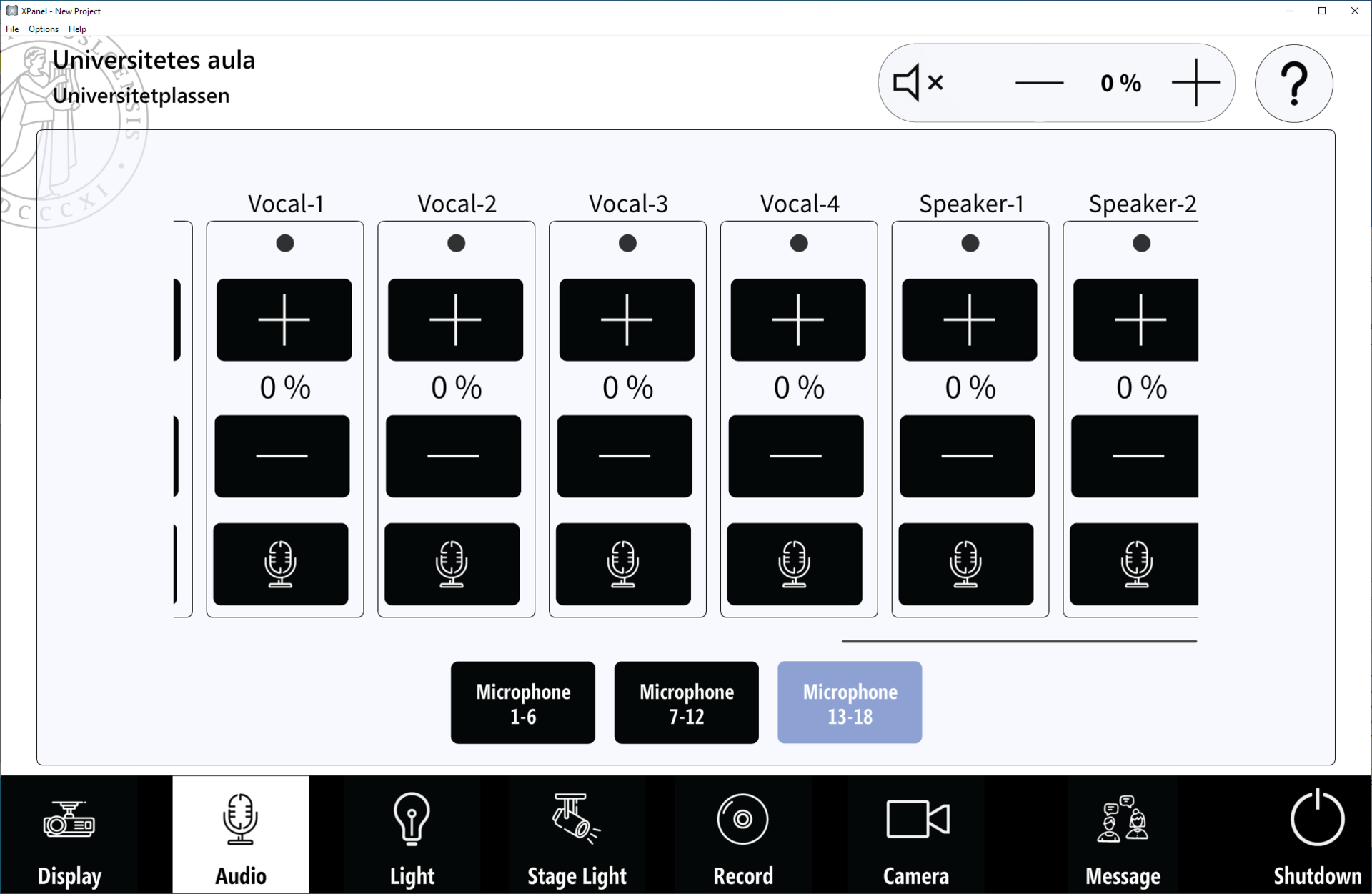Toggle the Speaker-1 microphone mute
The image size is (1372, 894).
tap(966, 564)
